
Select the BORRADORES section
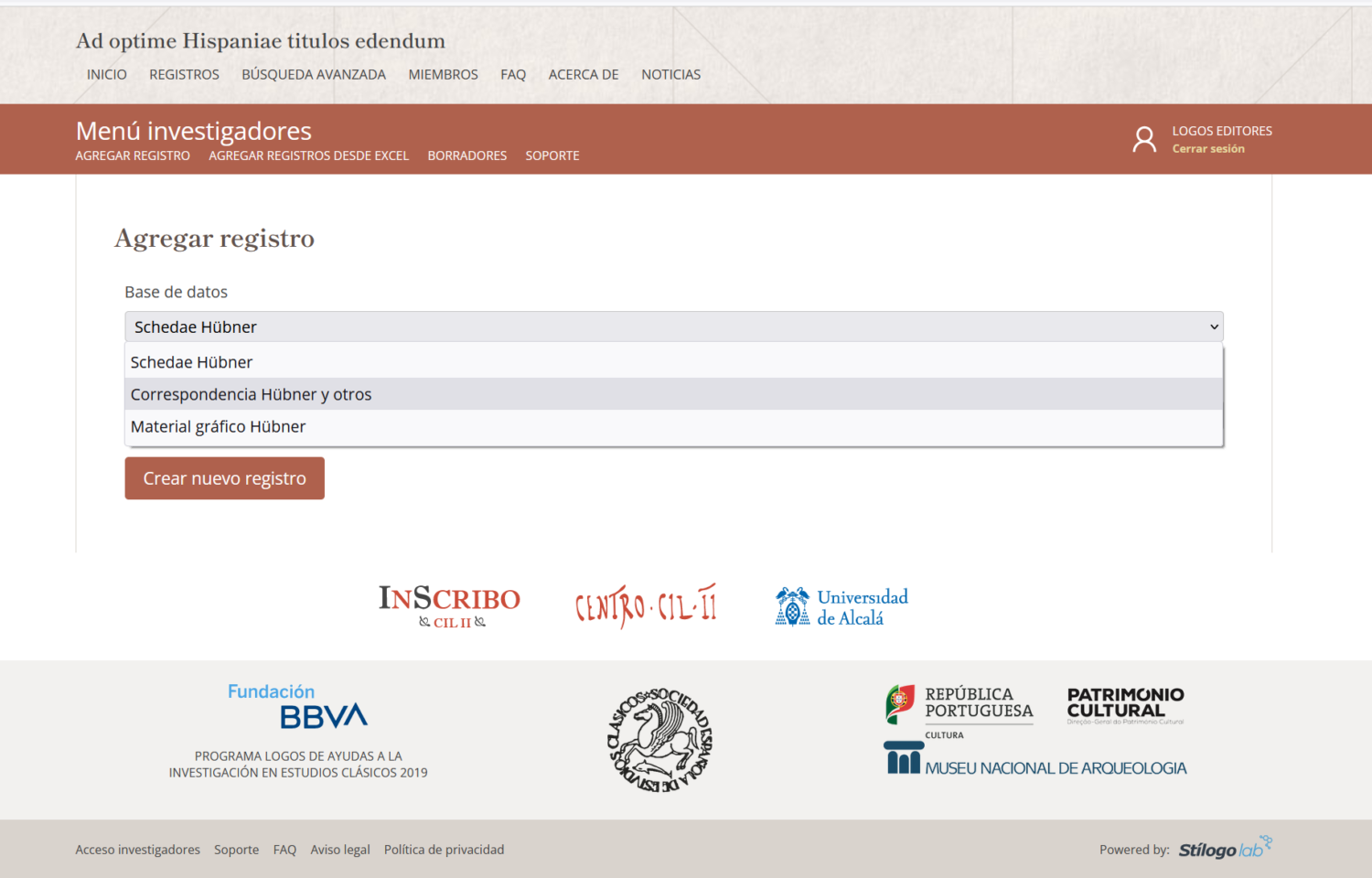[x=466, y=155]
